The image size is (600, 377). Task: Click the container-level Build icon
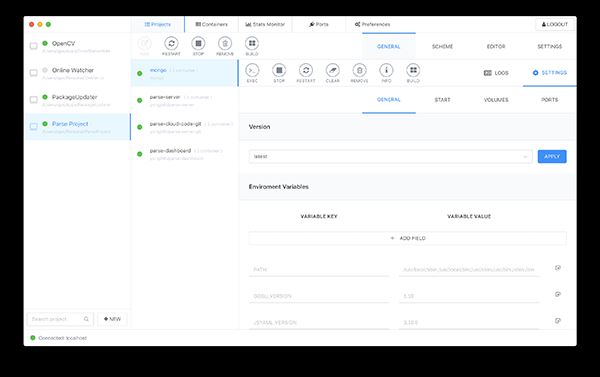click(413, 70)
